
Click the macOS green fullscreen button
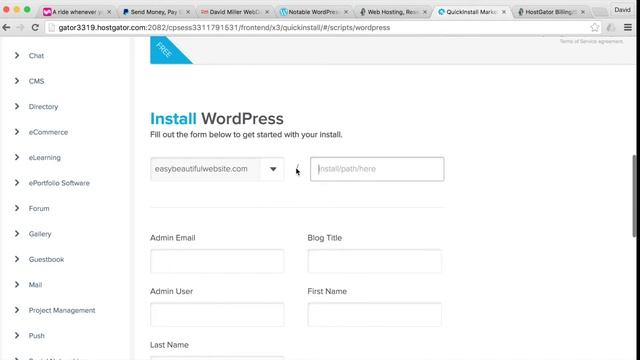coord(27,9)
